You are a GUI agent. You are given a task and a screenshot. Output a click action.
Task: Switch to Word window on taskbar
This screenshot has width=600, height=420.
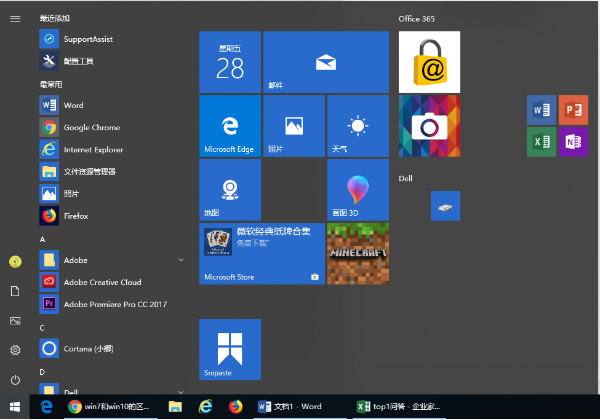click(290, 407)
